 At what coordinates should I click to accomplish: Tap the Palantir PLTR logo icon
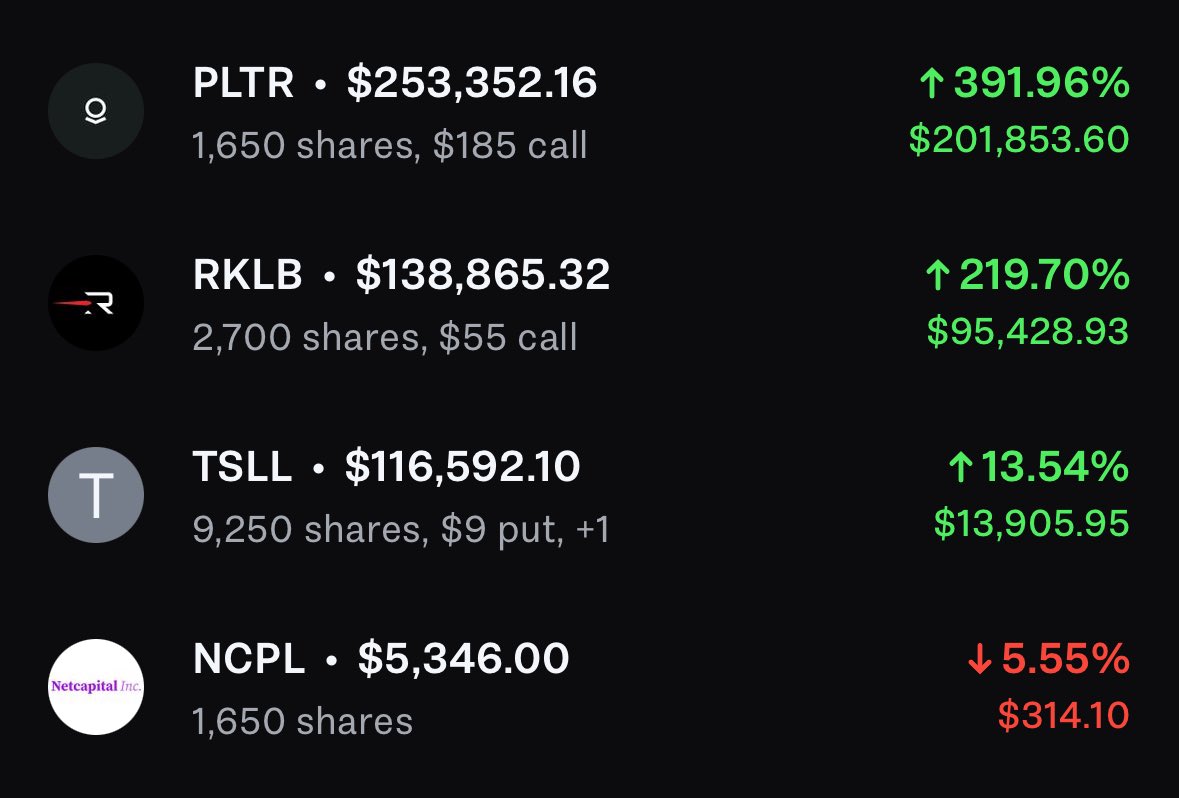tap(96, 111)
